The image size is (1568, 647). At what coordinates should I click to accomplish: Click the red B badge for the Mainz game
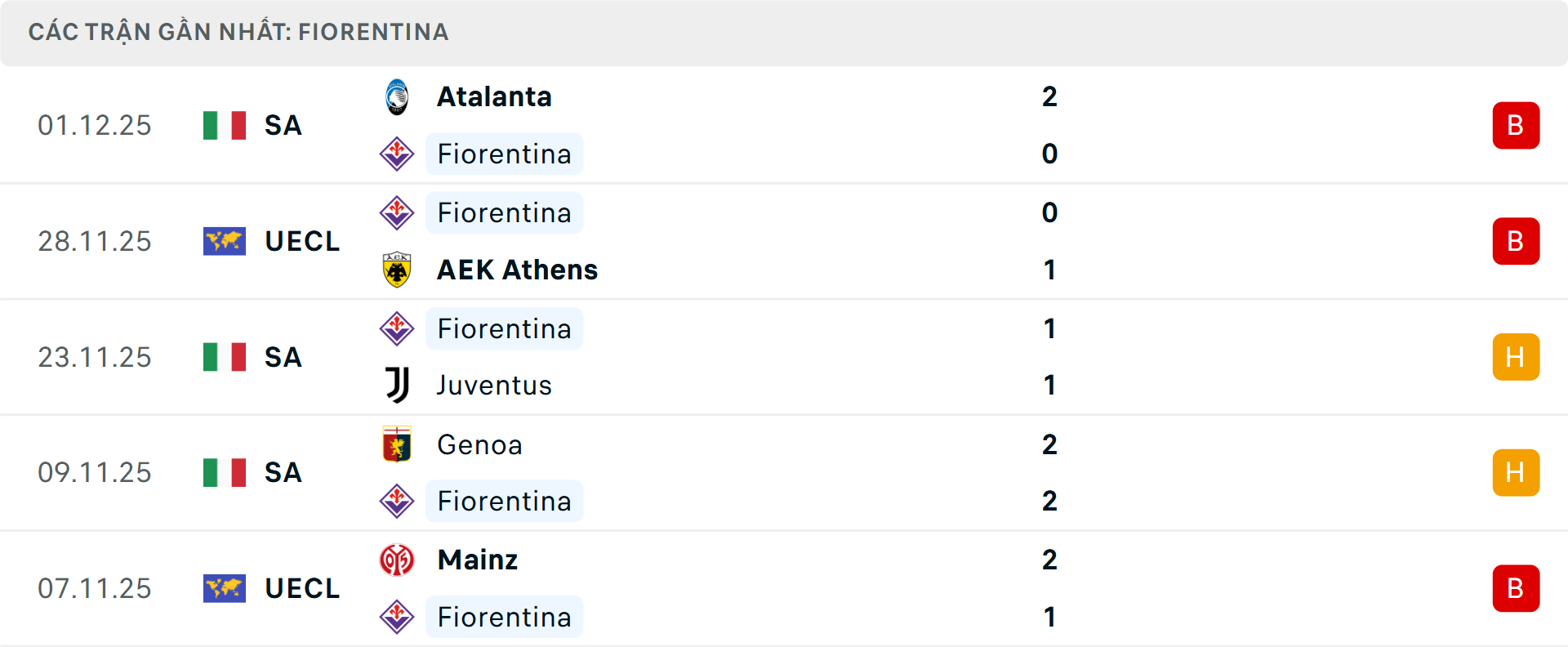pyautogui.click(x=1517, y=588)
